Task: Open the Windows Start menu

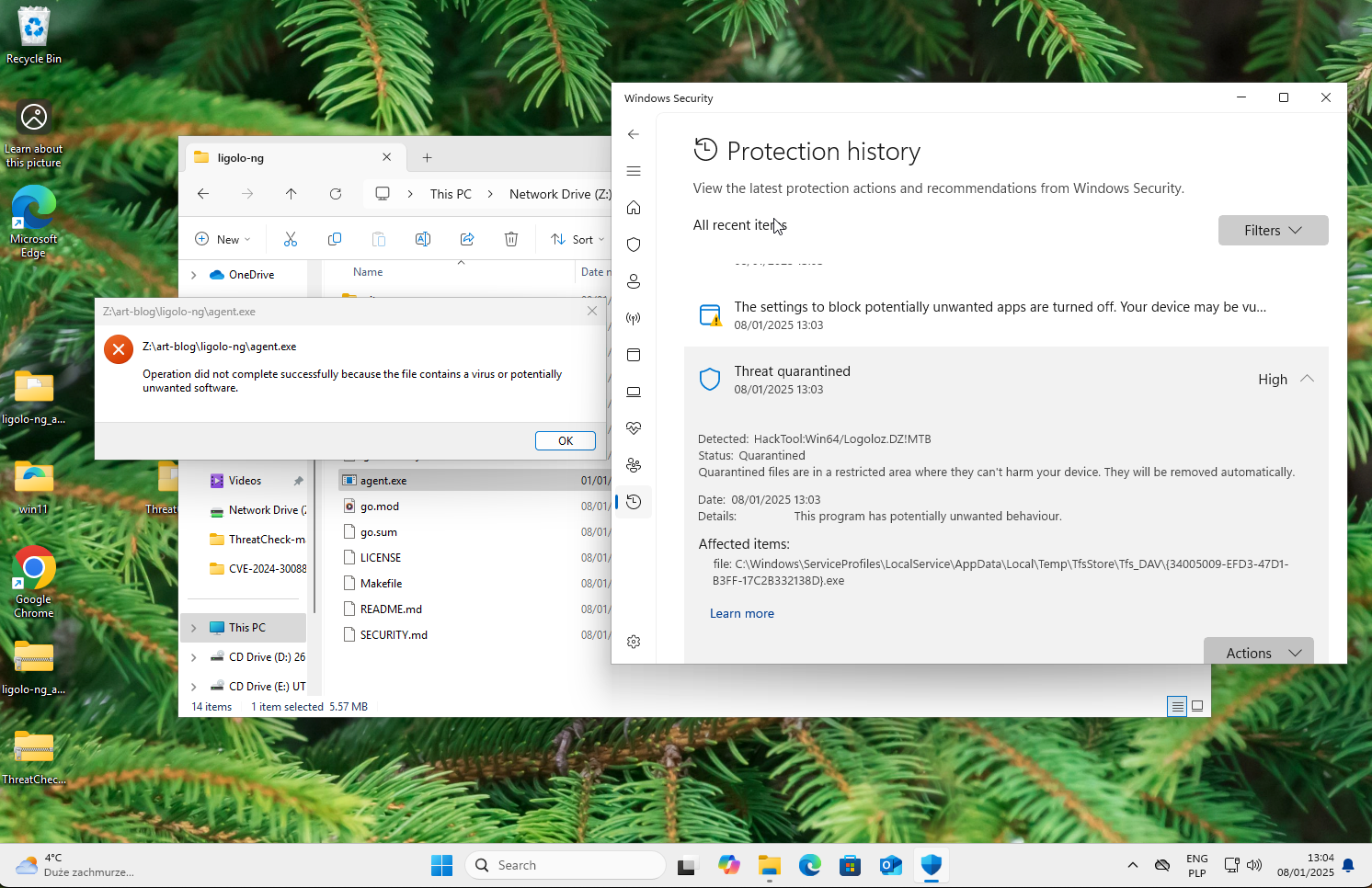Action: (442, 865)
